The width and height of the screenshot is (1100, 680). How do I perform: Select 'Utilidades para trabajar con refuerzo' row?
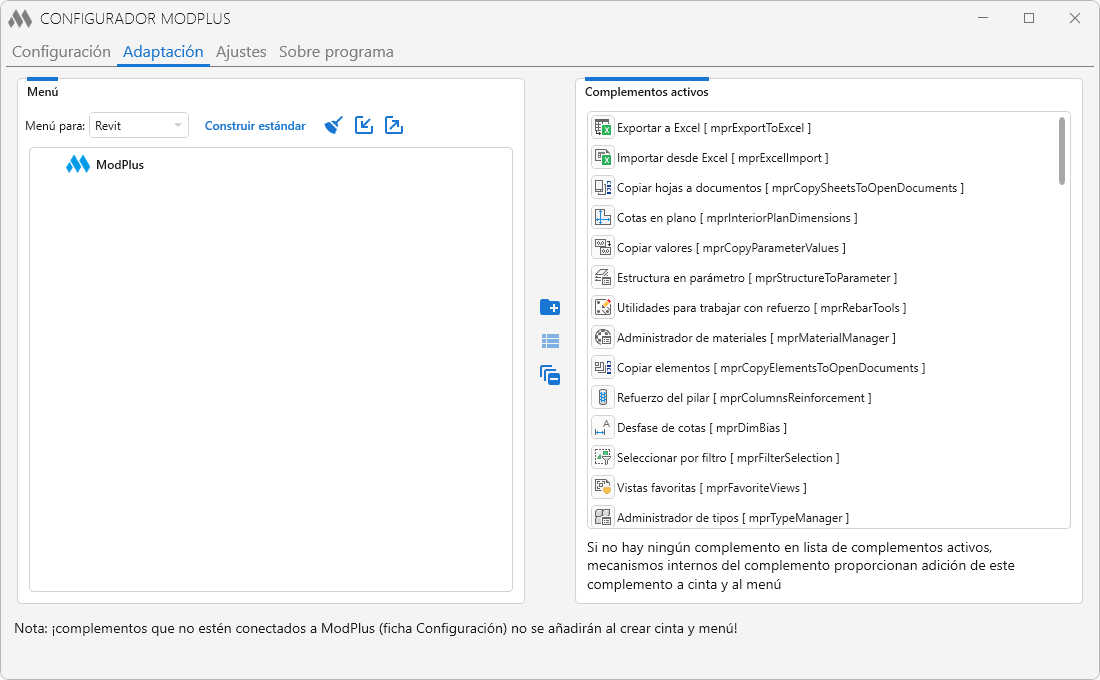(x=822, y=307)
